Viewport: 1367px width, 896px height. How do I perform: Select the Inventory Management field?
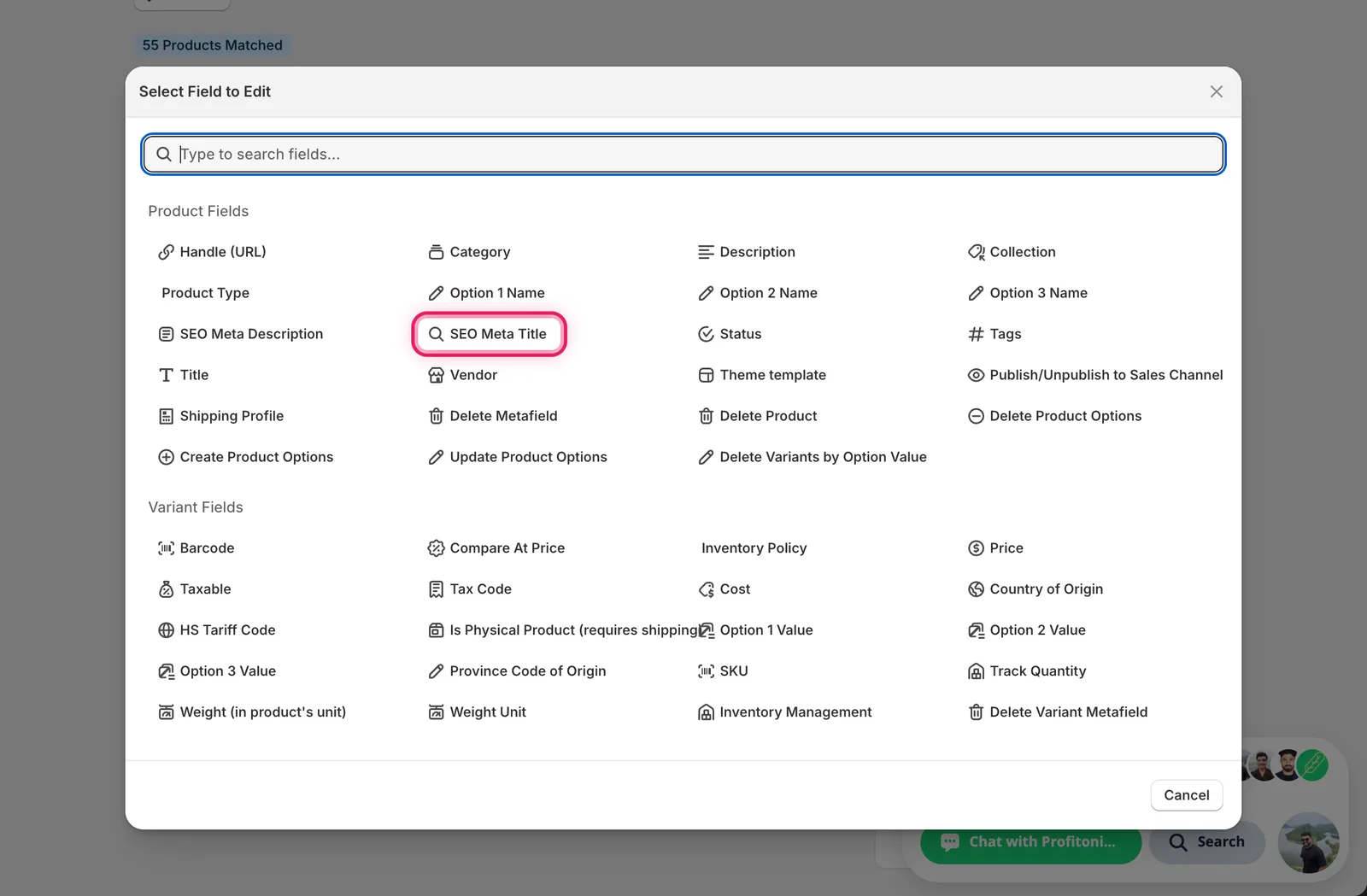tap(785, 712)
